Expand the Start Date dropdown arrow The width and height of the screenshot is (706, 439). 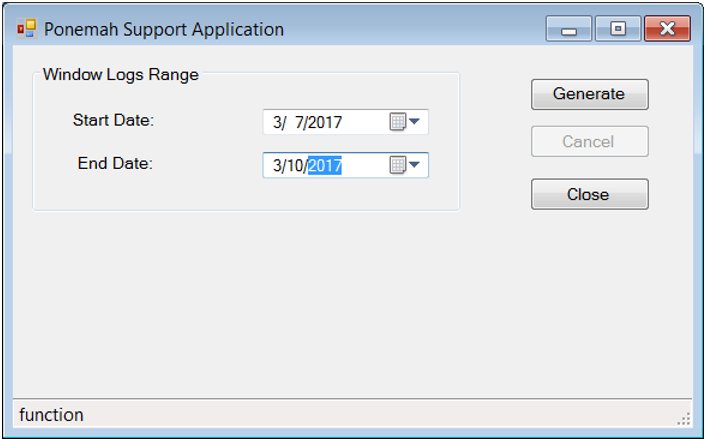[415, 122]
